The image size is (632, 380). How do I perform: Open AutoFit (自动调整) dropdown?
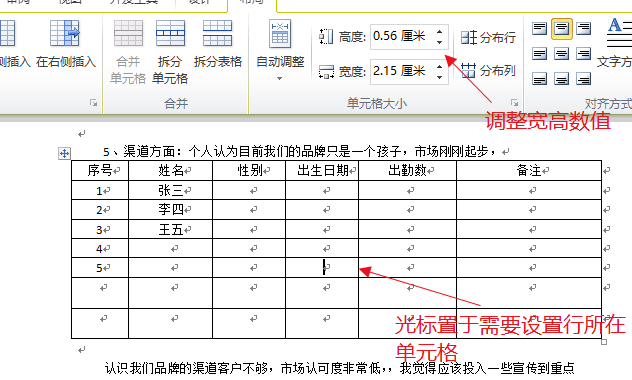pos(280,50)
